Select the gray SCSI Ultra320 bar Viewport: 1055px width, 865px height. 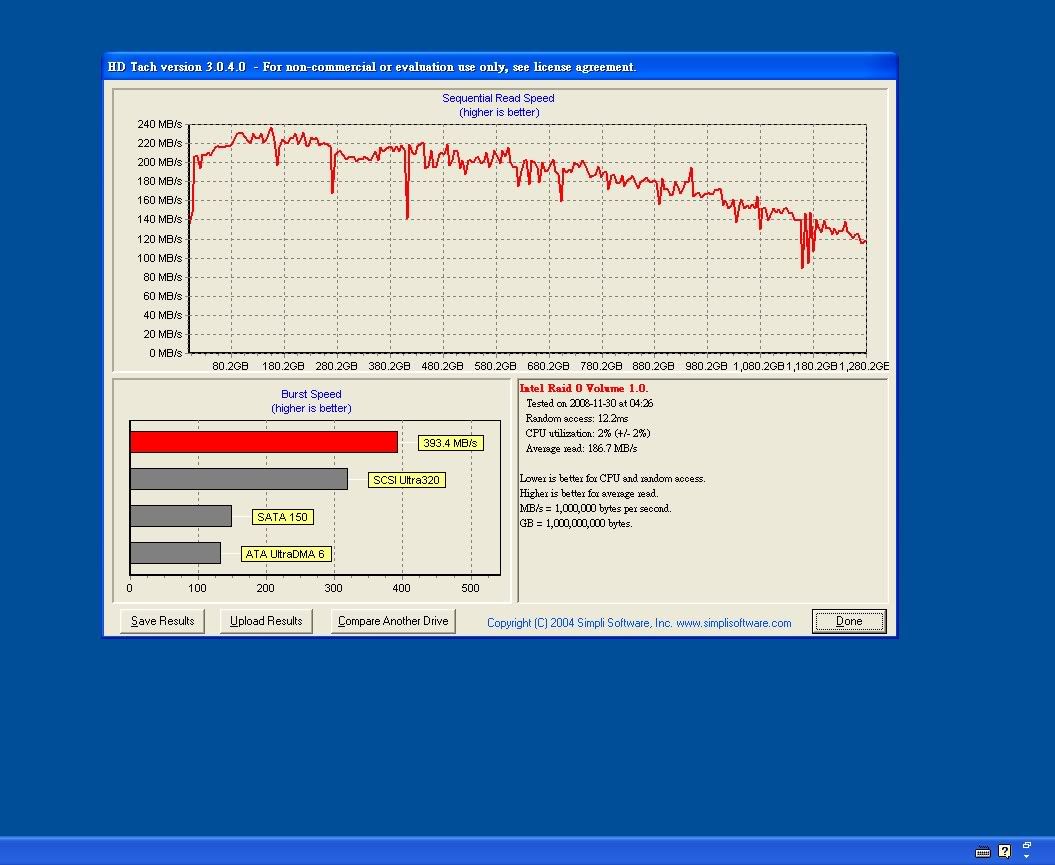tap(238, 479)
